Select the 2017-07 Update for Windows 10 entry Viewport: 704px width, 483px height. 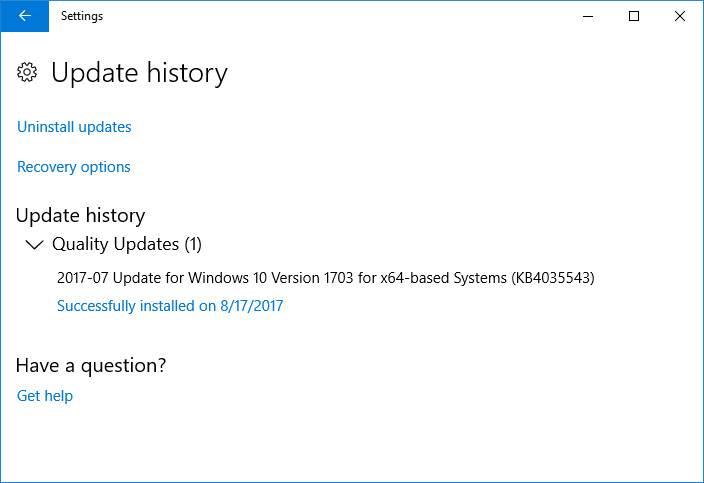point(326,278)
